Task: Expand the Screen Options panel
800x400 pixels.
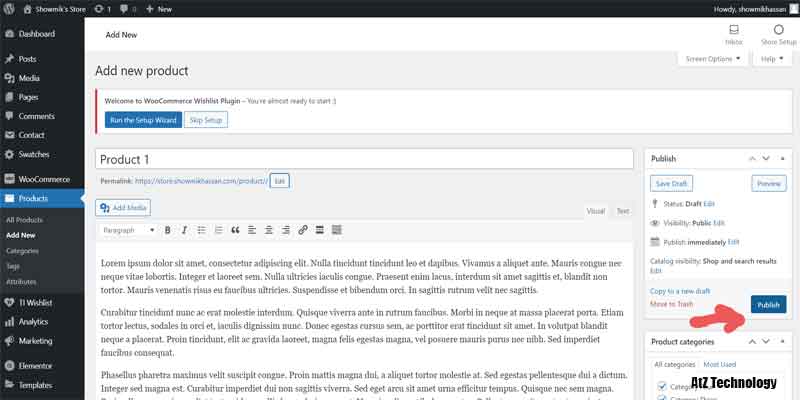Action: click(714, 59)
